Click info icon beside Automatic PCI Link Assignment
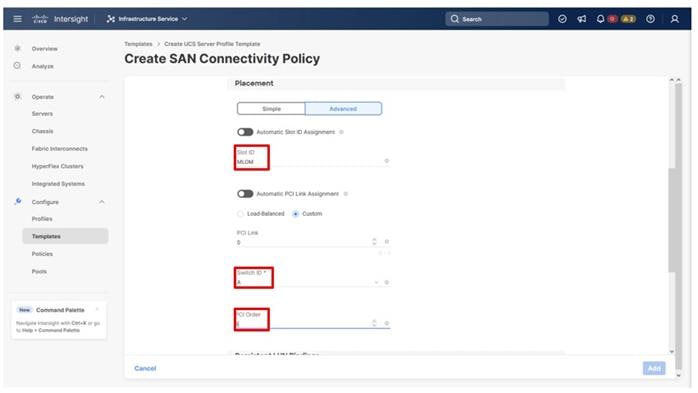698x393 pixels. 346,194
